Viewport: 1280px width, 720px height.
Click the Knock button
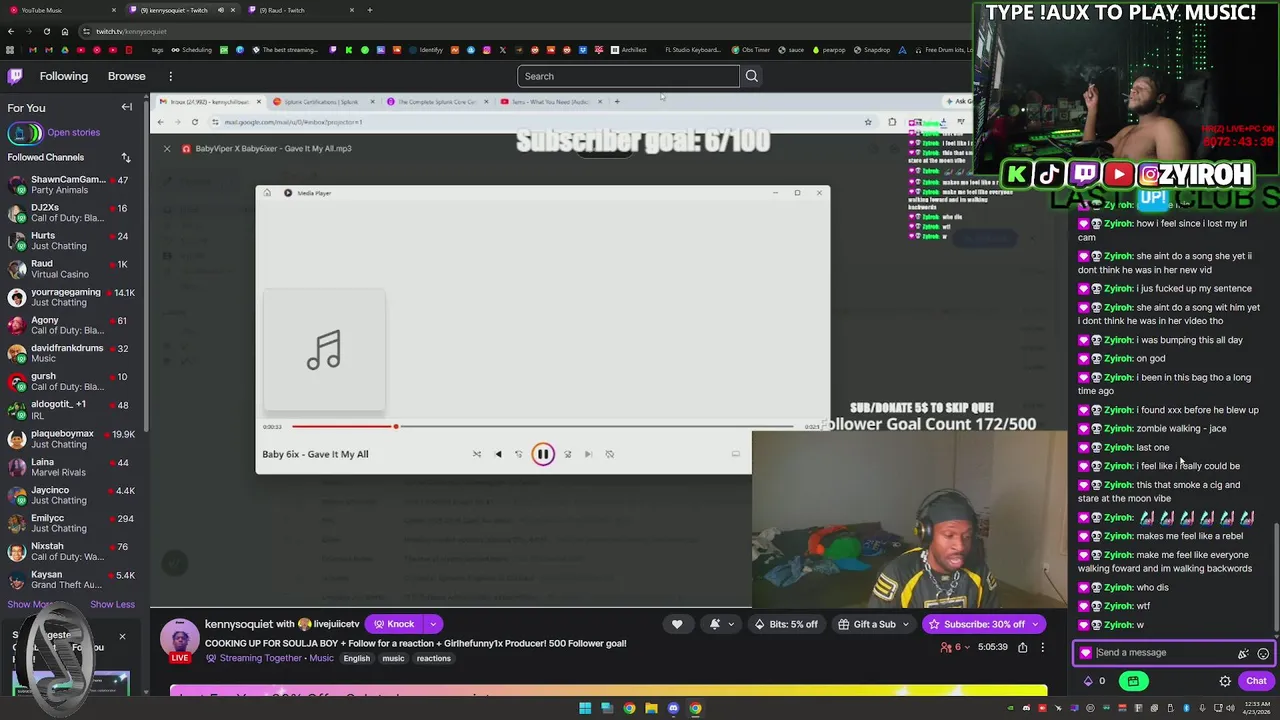pyautogui.click(x=395, y=624)
